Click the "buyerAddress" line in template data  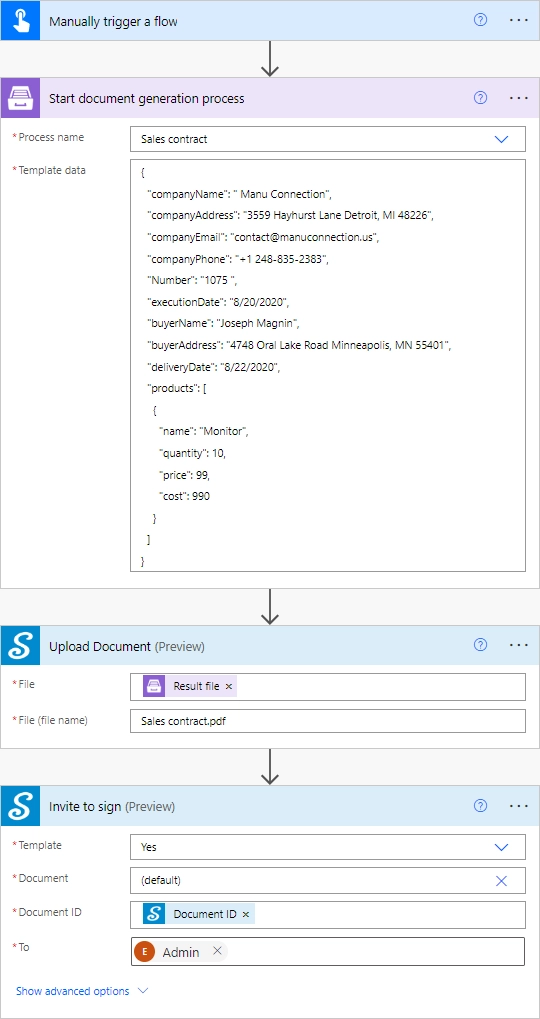point(300,345)
